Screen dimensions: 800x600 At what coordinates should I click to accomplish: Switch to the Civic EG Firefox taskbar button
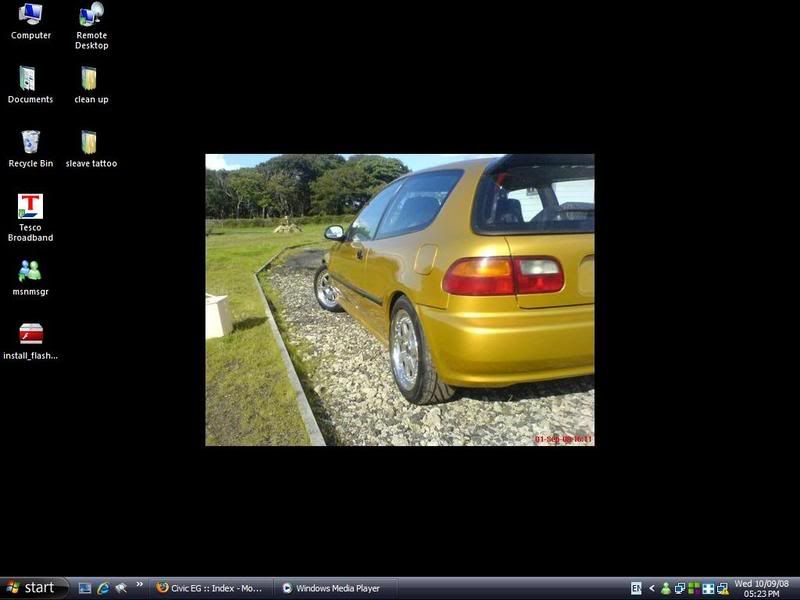point(211,588)
